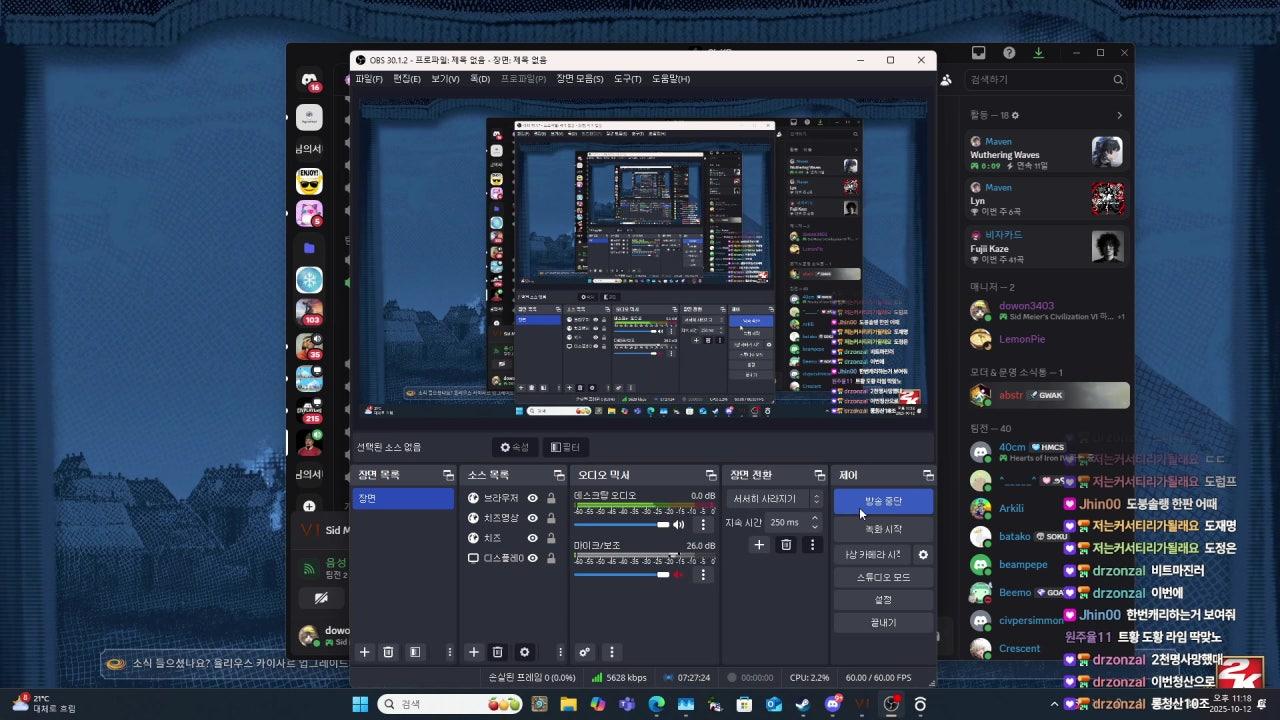Screen dimensions: 1280x720
Task: Open virtual camera settings gear
Action: 923,554
